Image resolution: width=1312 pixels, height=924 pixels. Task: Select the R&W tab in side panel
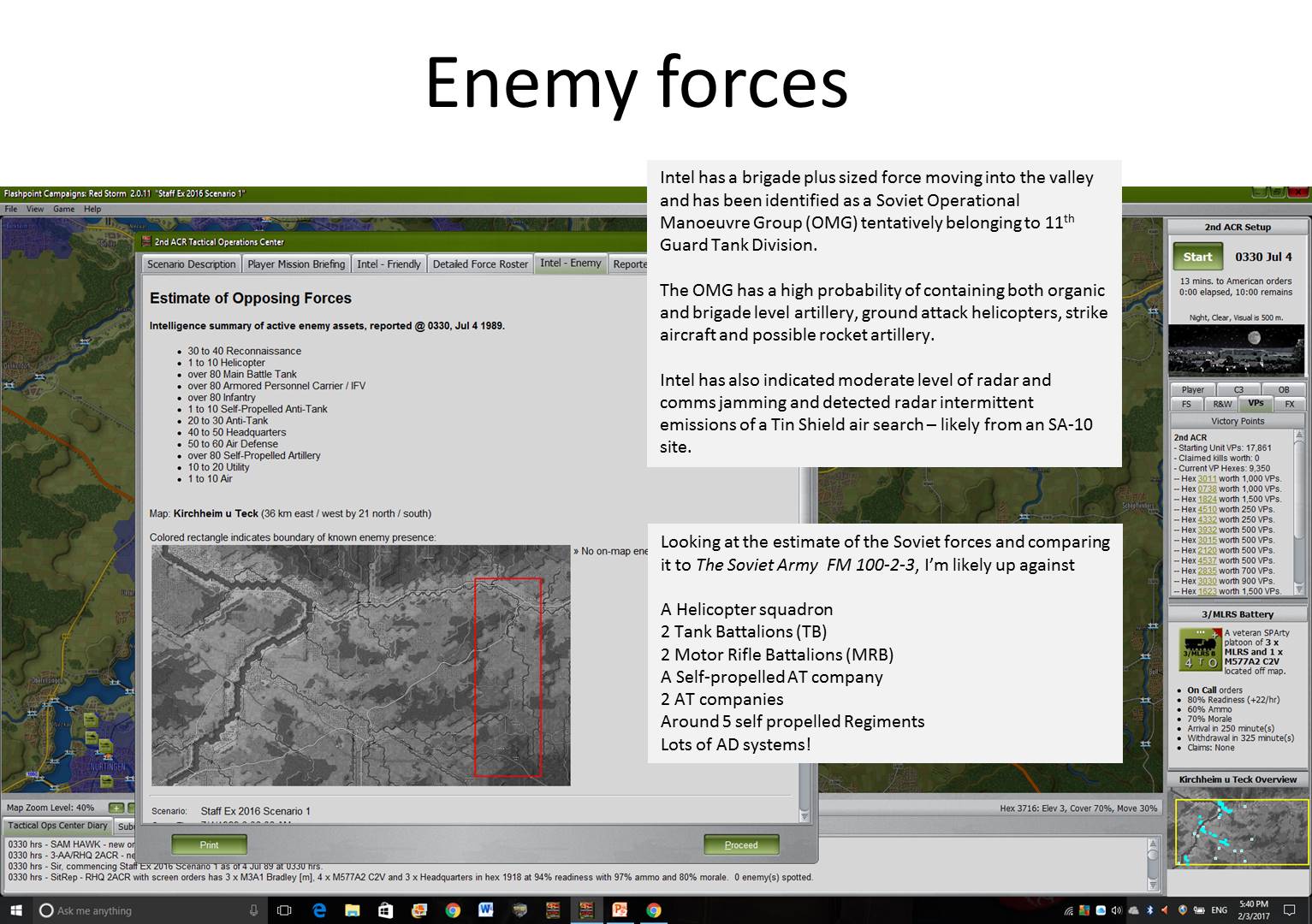[x=1221, y=404]
